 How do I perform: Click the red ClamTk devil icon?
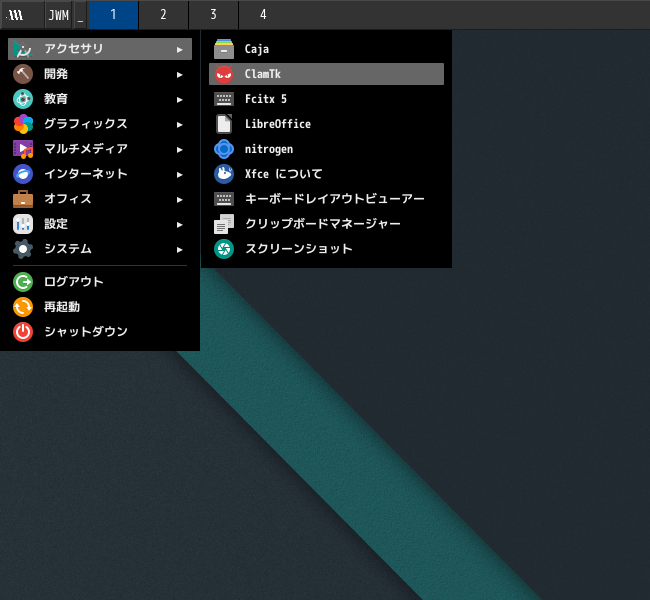click(x=224, y=74)
